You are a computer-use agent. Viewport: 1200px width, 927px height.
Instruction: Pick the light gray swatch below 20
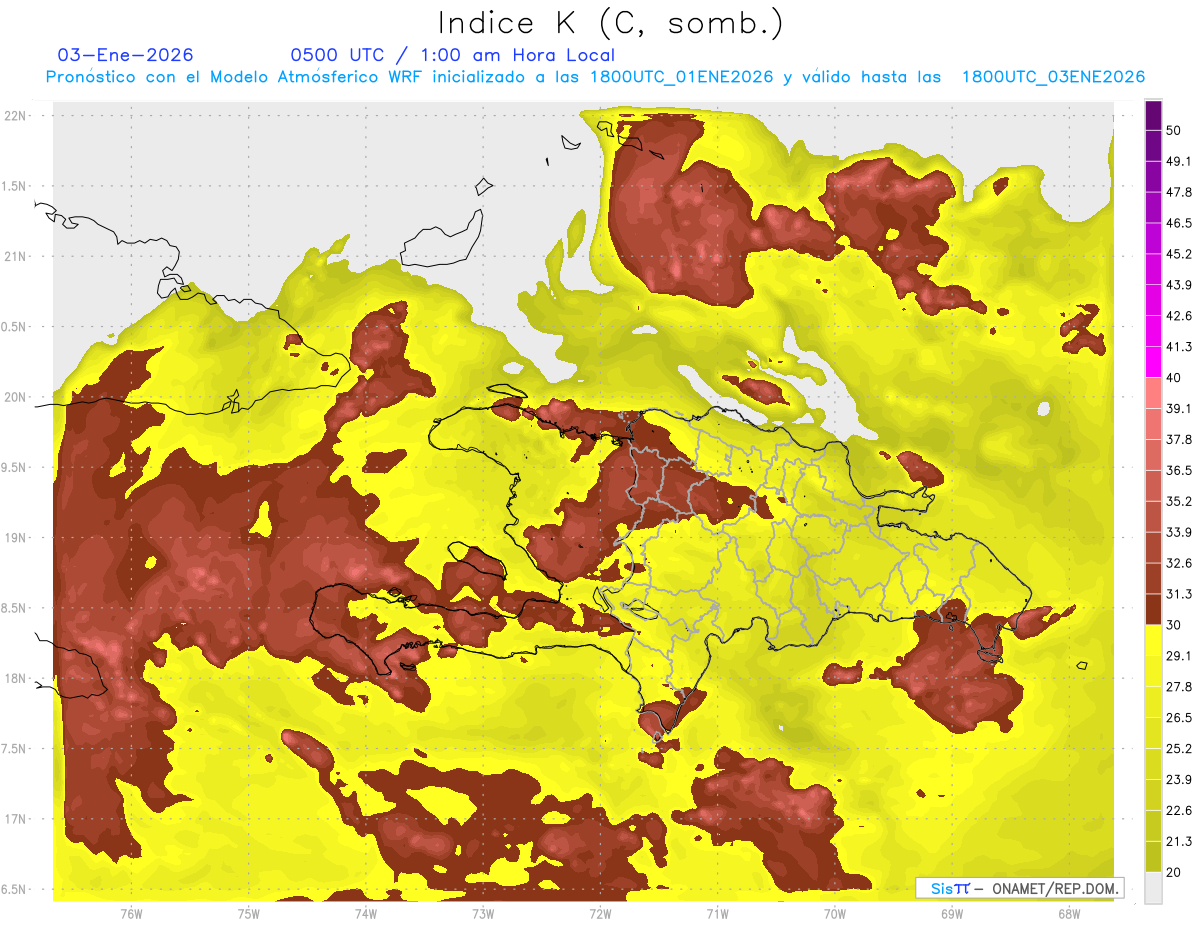pyautogui.click(x=1153, y=888)
